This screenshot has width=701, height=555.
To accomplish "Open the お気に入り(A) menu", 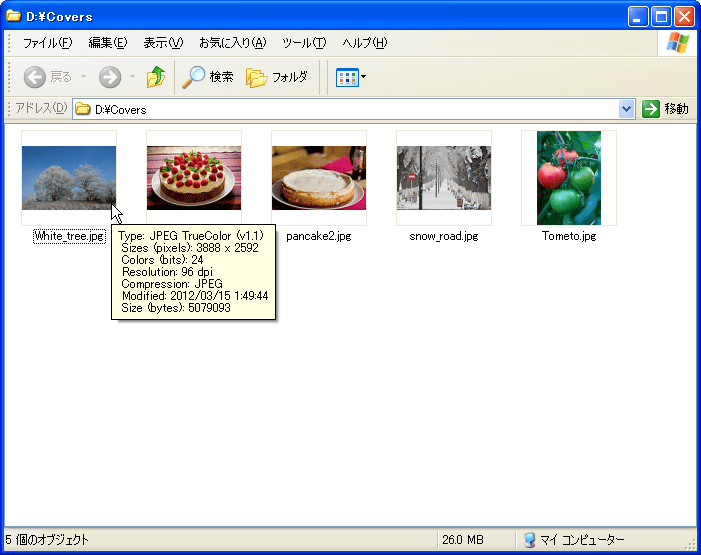I will click(232, 43).
